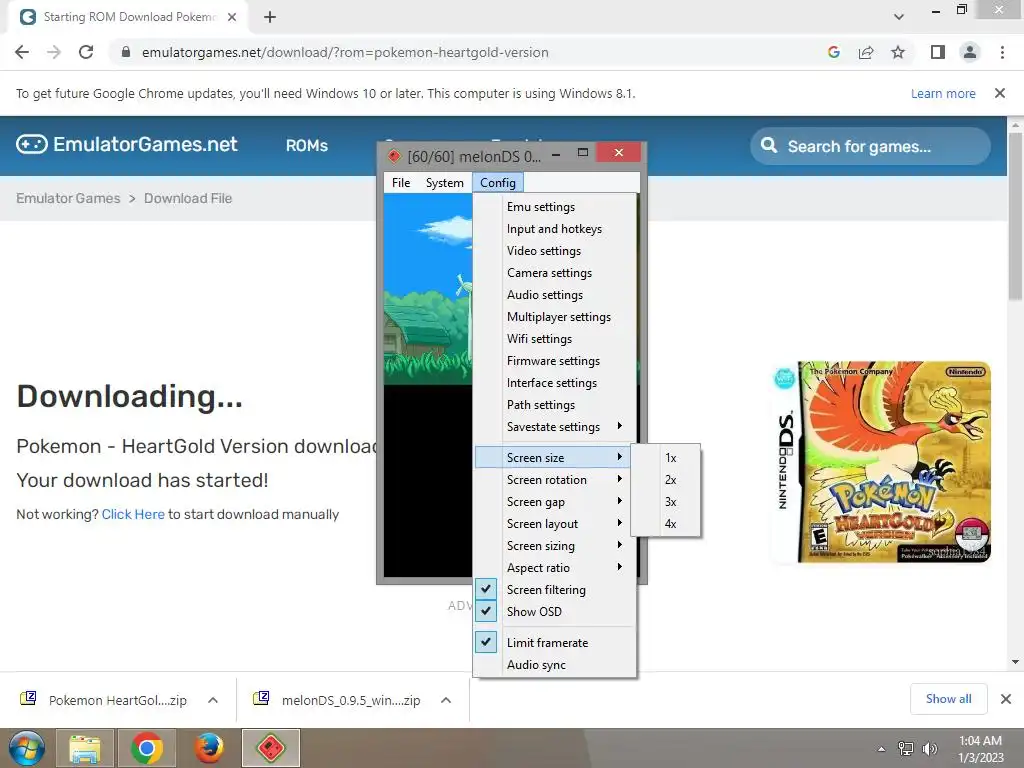1024x768 pixels.
Task: Click EmulatorGames.net gamepad logo
Action: 31,144
